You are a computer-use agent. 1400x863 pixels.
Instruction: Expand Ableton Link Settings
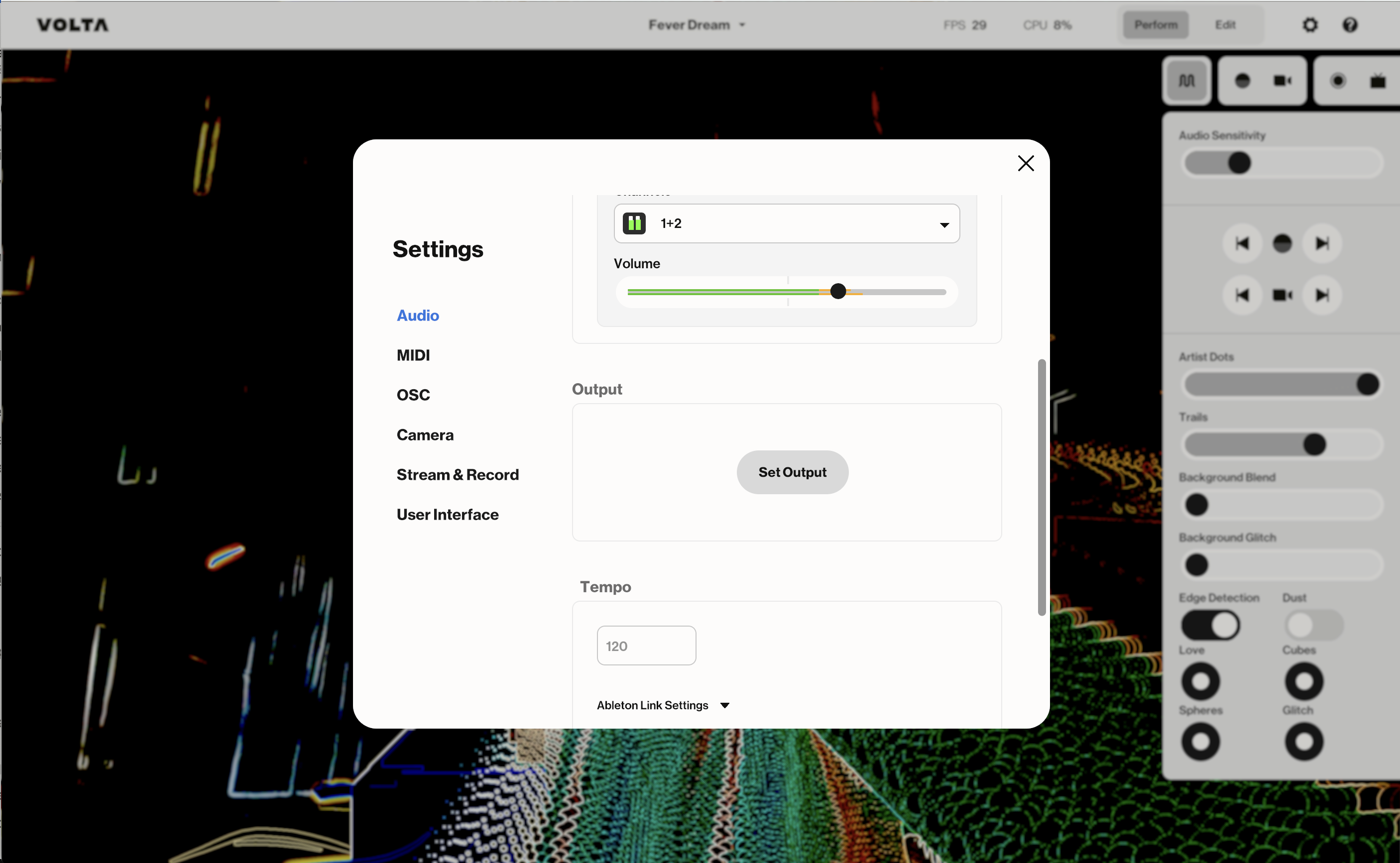(663, 705)
